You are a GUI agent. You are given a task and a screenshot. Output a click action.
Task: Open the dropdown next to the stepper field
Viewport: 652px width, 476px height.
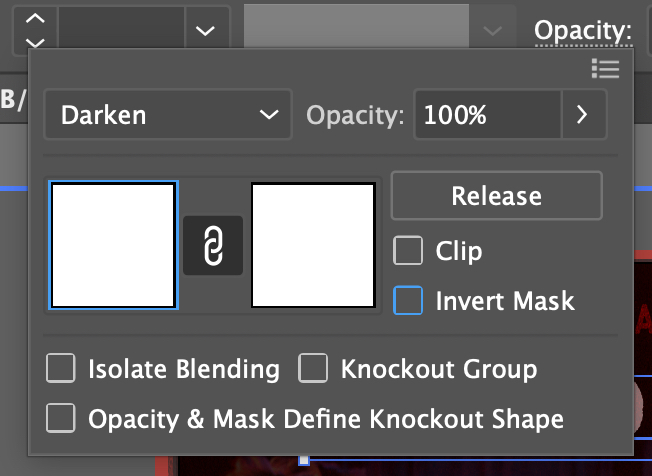pos(205,30)
